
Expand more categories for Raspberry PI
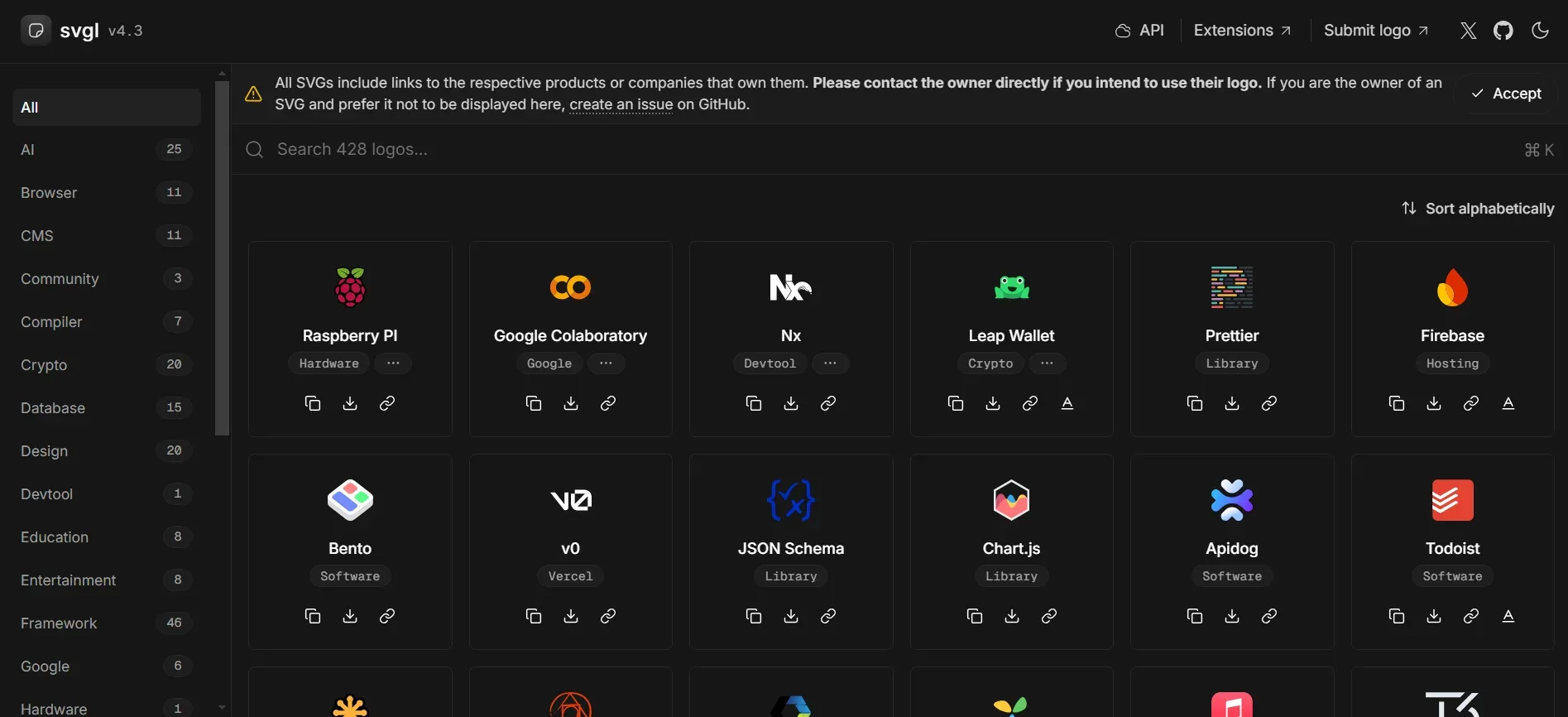(x=393, y=363)
